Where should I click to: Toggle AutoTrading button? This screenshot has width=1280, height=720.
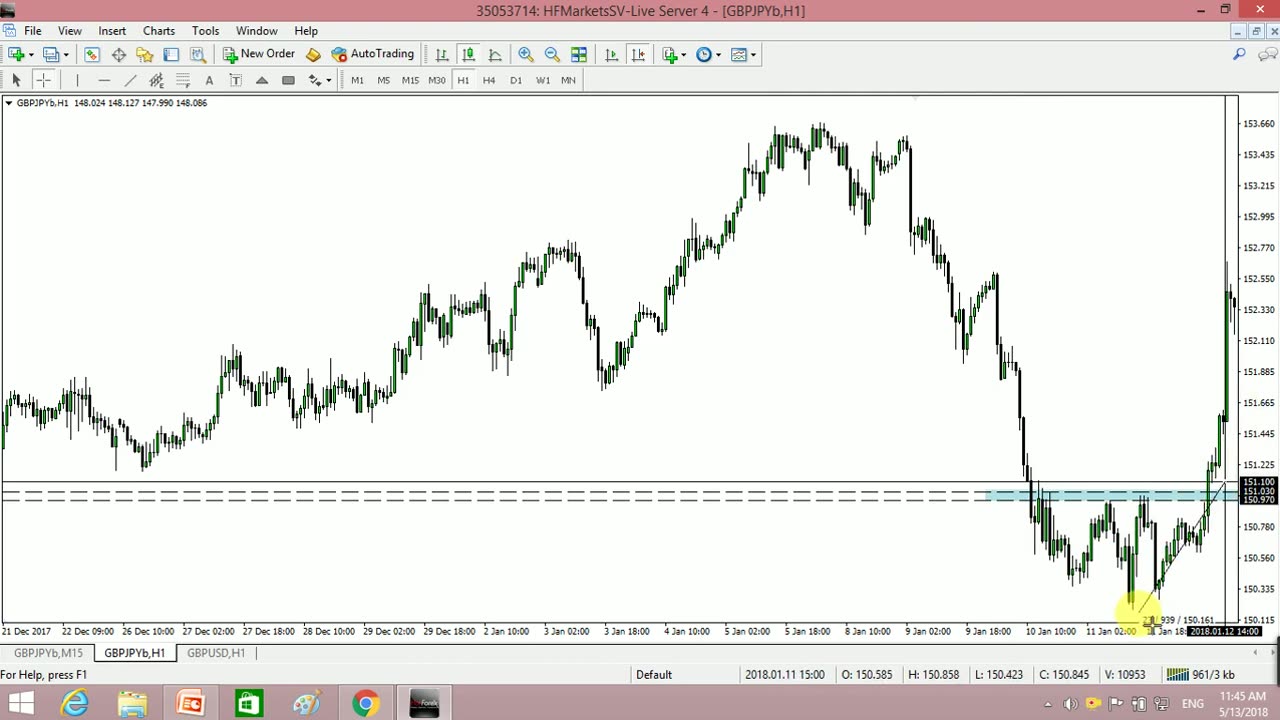pyautogui.click(x=372, y=54)
